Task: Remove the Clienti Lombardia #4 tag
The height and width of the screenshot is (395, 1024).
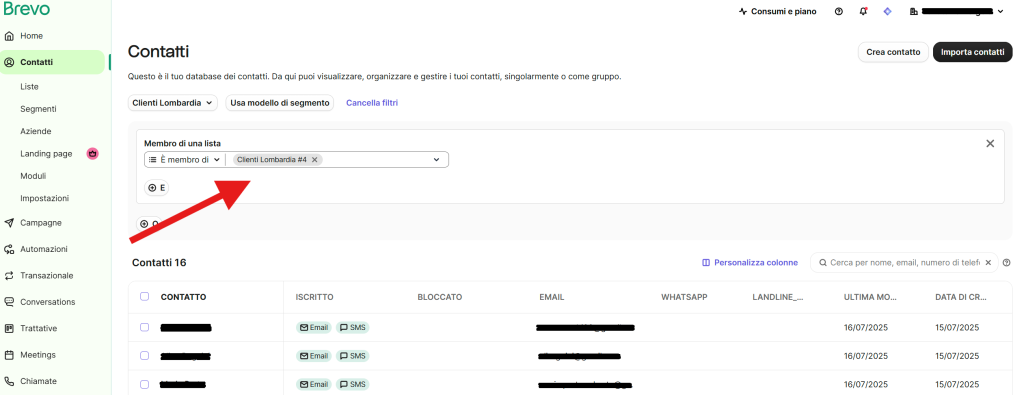Action: tap(314, 159)
